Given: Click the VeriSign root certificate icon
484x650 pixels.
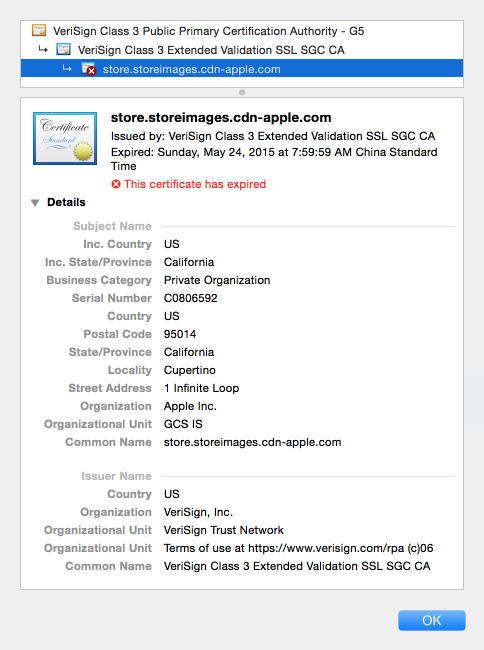Looking at the screenshot, I should (39, 31).
